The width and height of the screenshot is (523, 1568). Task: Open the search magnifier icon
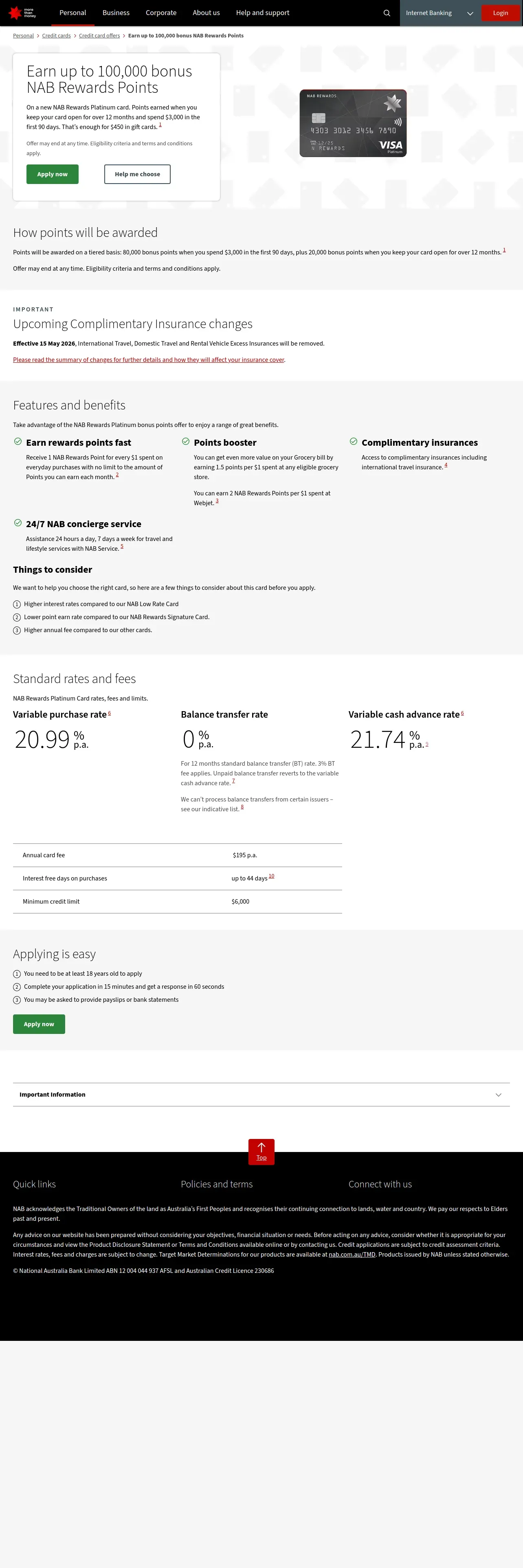pos(387,13)
